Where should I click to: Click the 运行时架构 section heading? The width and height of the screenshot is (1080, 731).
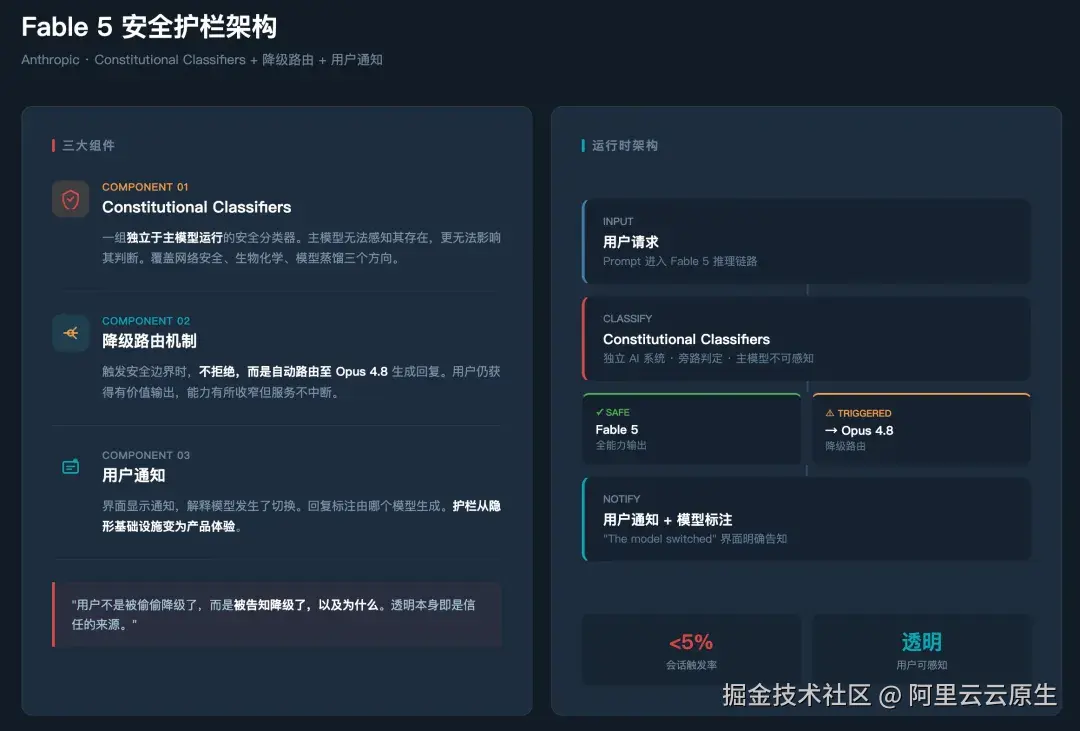(x=625, y=145)
